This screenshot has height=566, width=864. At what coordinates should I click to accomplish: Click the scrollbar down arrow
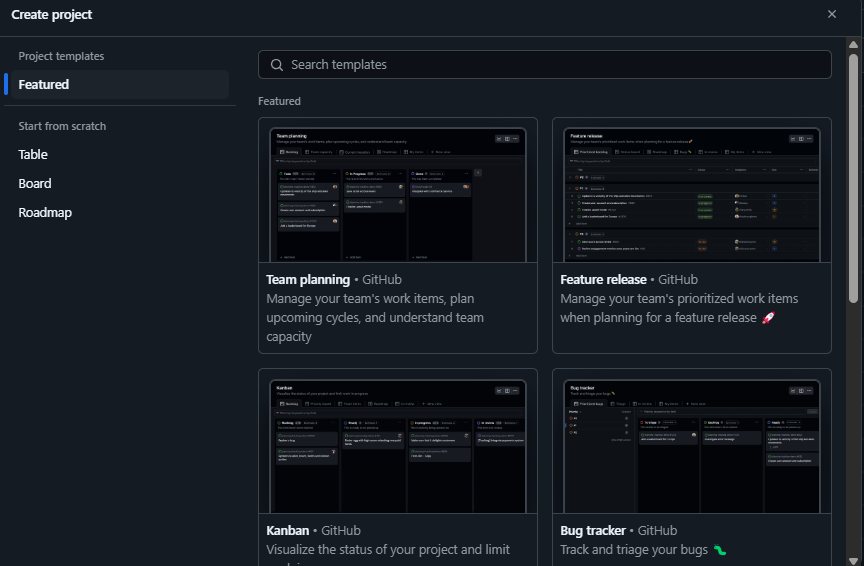(853, 560)
